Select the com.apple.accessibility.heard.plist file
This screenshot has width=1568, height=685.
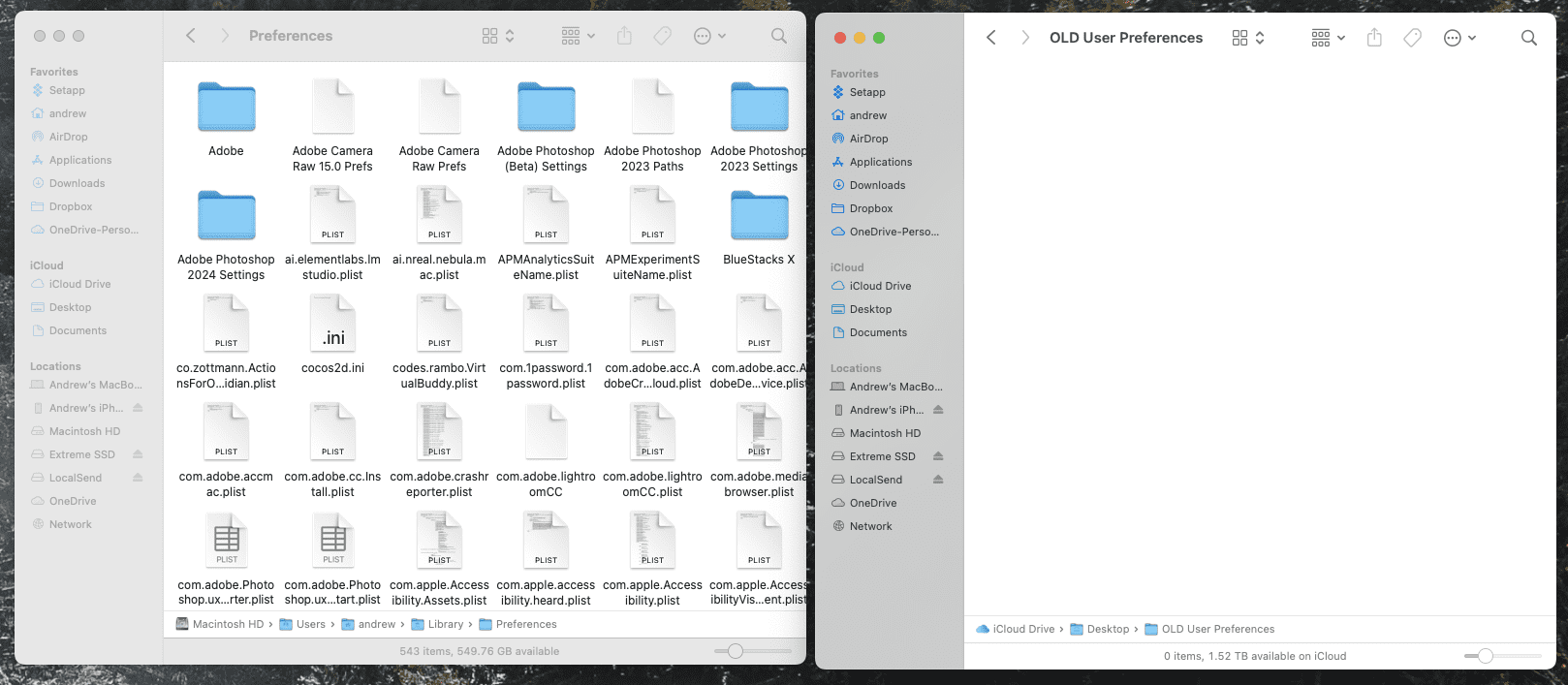click(547, 540)
